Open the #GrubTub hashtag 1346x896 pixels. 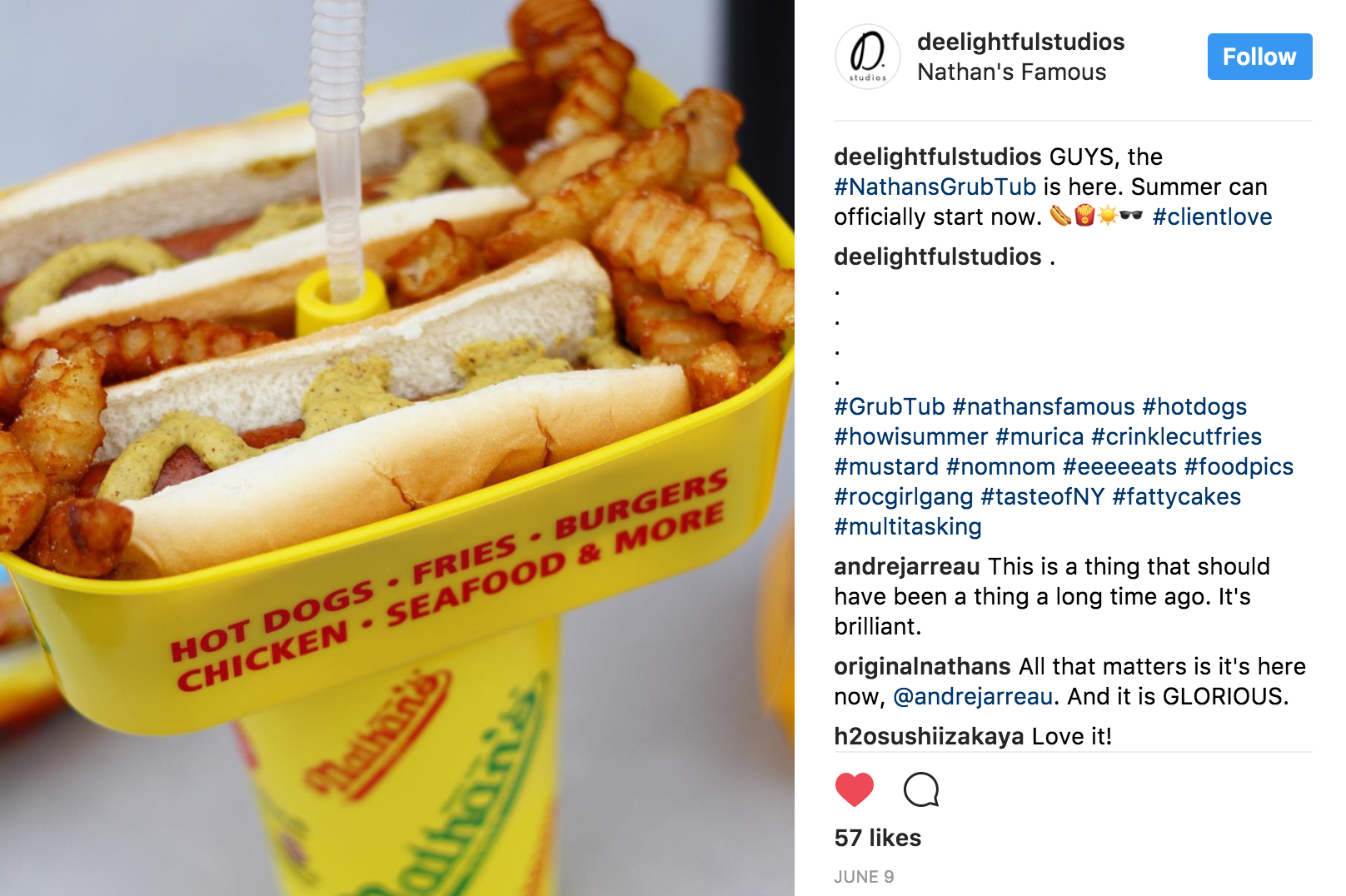point(890,406)
